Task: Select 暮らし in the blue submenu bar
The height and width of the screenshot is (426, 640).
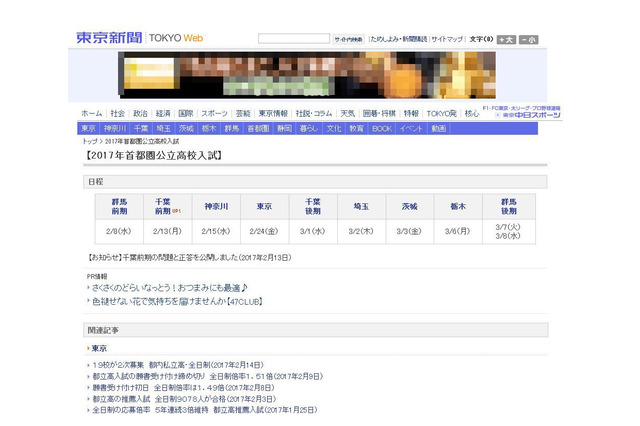Action: click(309, 129)
